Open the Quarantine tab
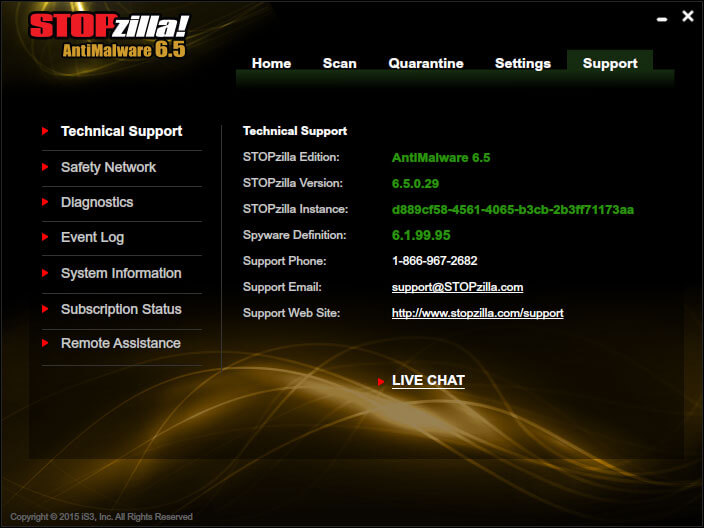 point(426,63)
